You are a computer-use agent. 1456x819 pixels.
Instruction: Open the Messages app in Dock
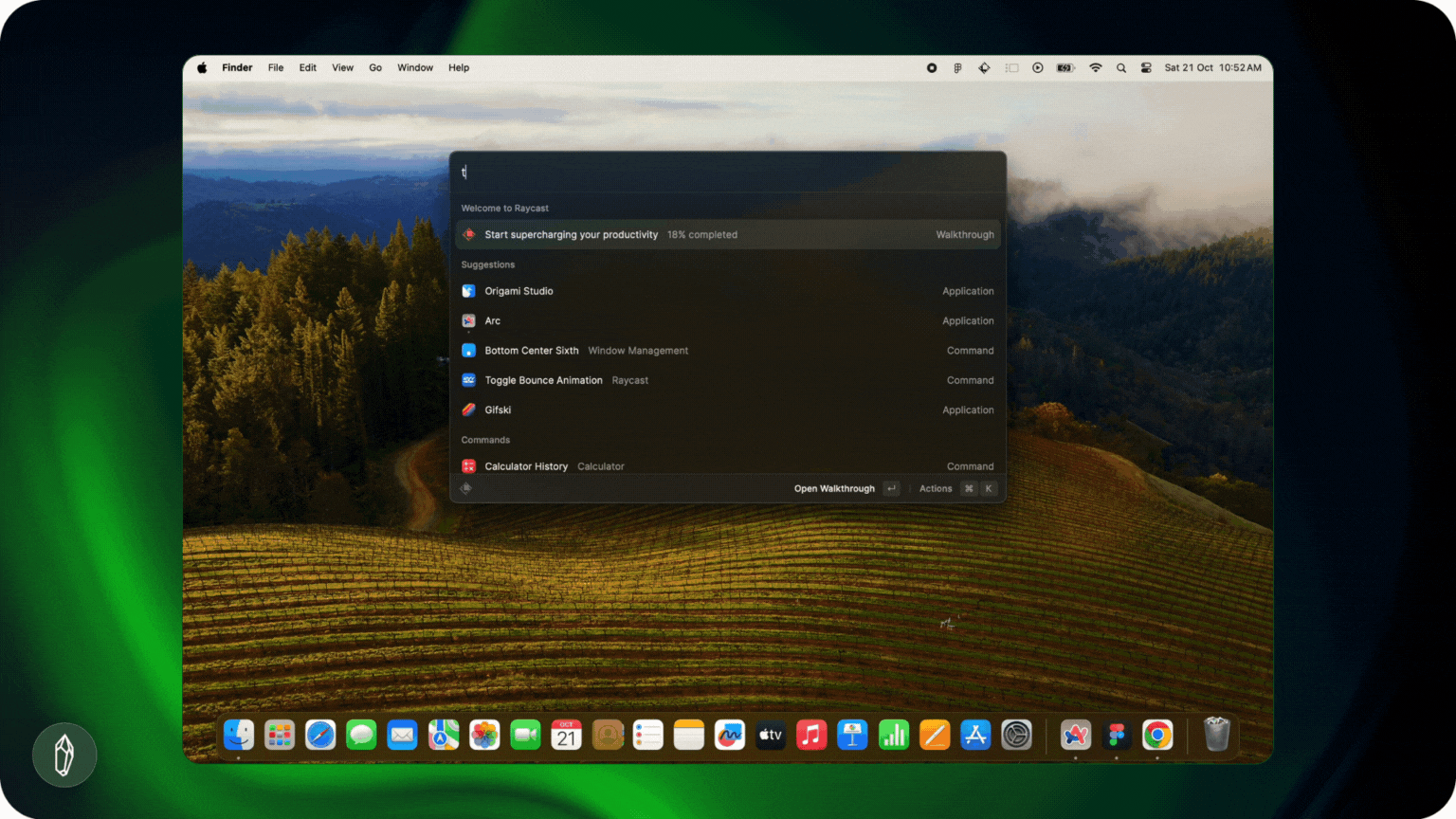pos(361,735)
